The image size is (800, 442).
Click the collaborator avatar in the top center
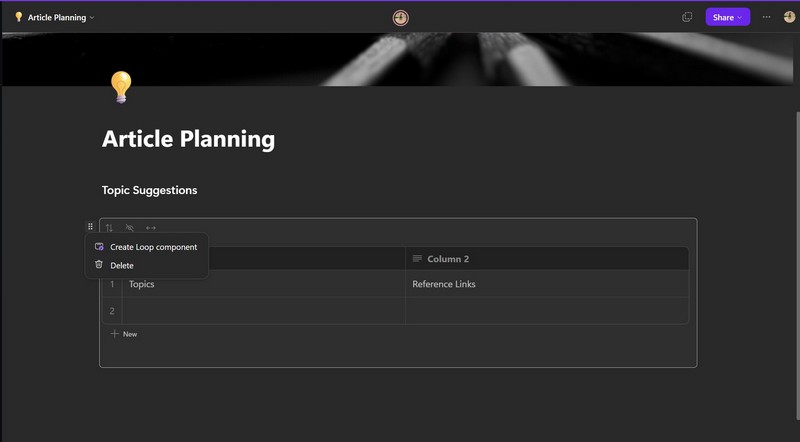pyautogui.click(x=400, y=17)
